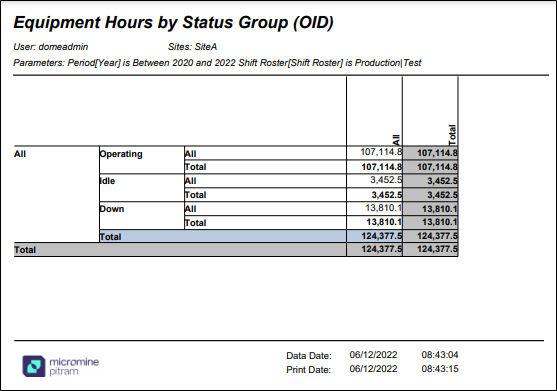Click grand Total row's value under Total column
Viewport: 557px width, 391px height.
point(437,249)
